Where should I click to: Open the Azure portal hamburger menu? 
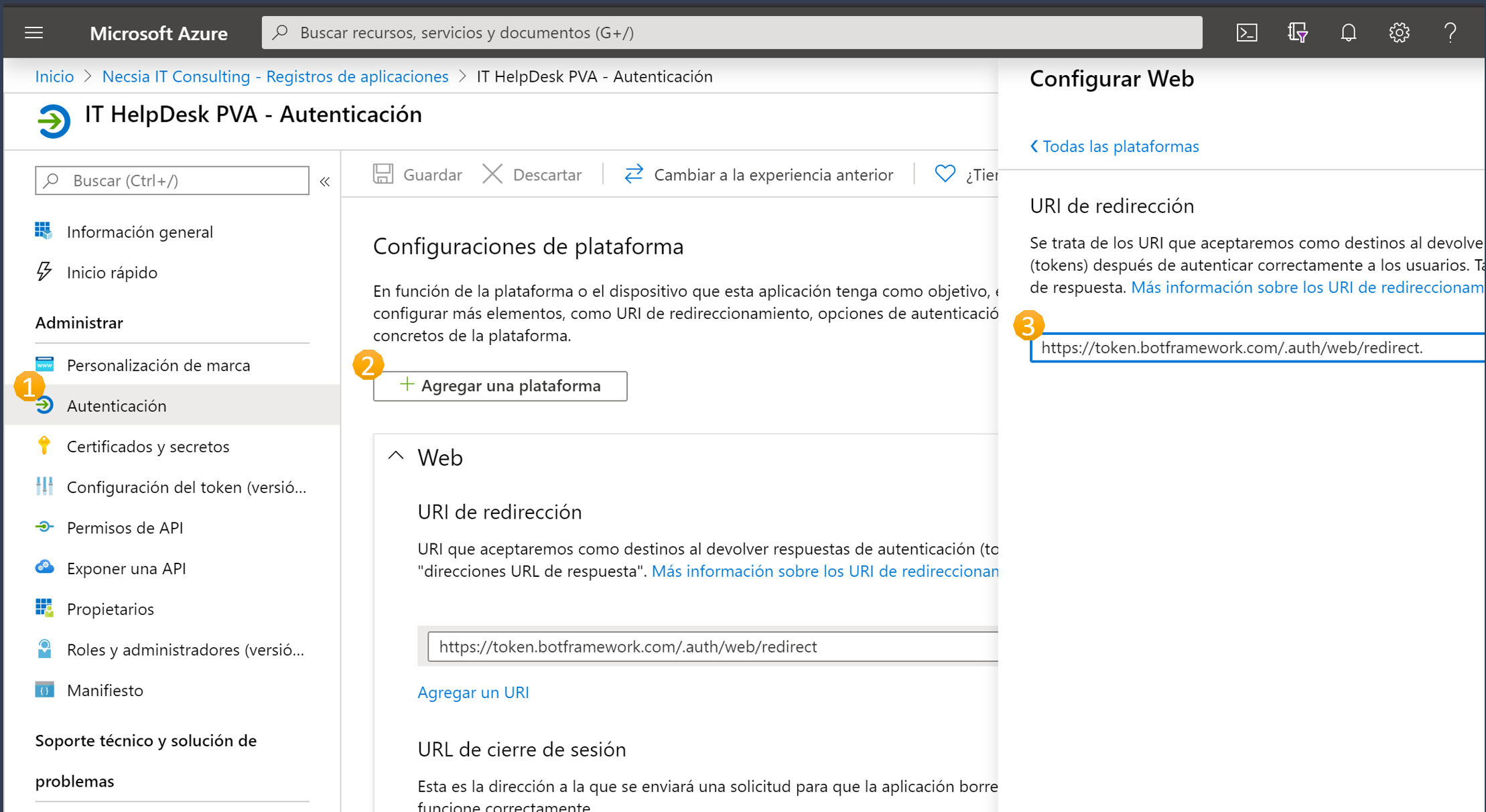(33, 32)
